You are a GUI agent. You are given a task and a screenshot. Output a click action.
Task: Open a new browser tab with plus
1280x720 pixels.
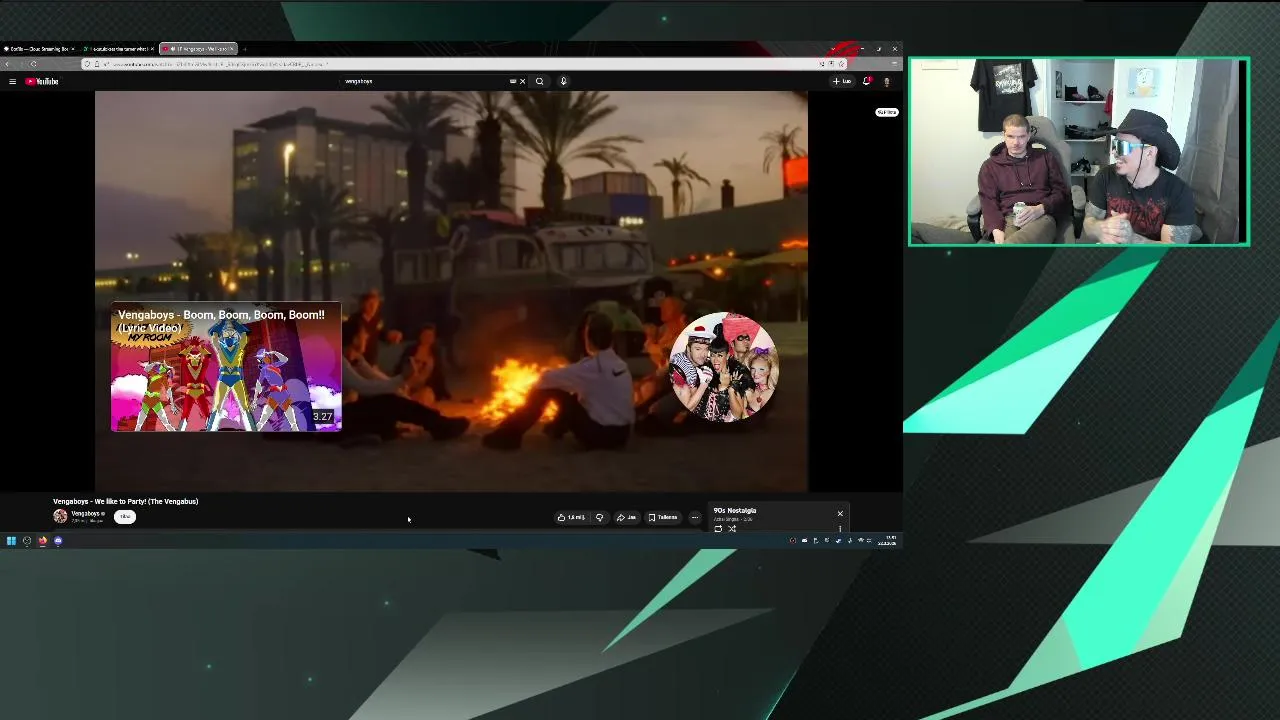(x=244, y=48)
